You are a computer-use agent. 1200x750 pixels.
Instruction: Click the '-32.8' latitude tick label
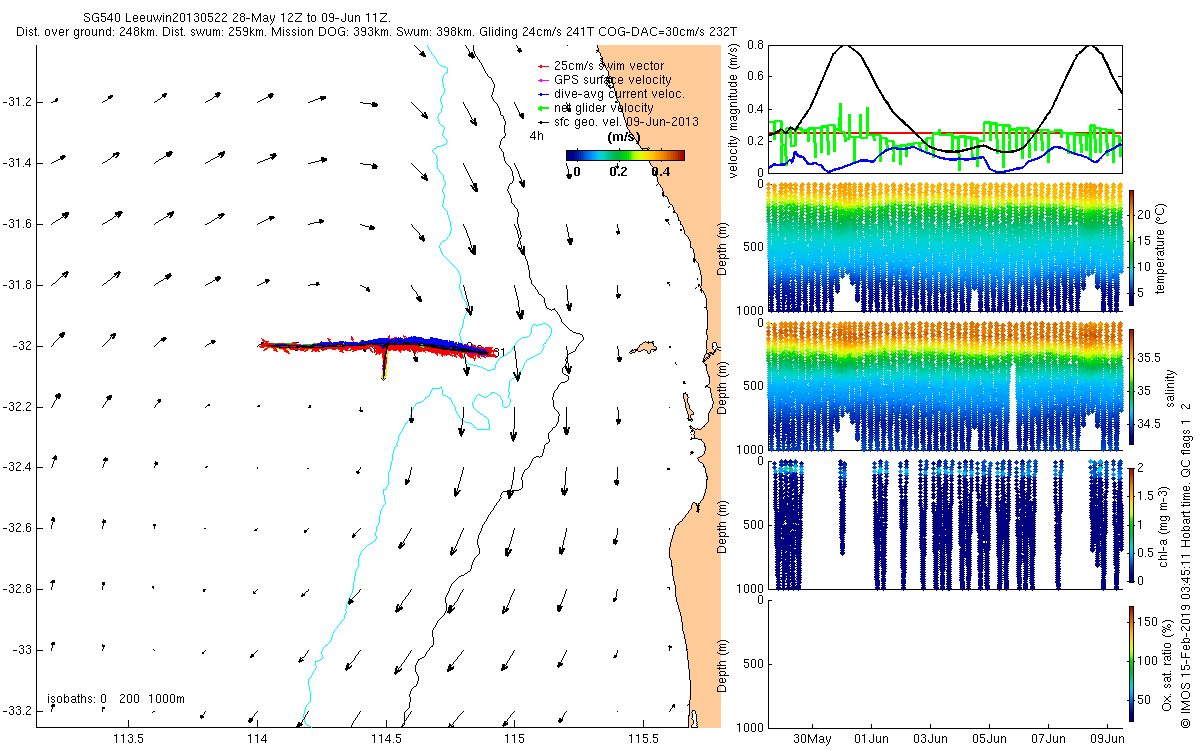pos(18,589)
